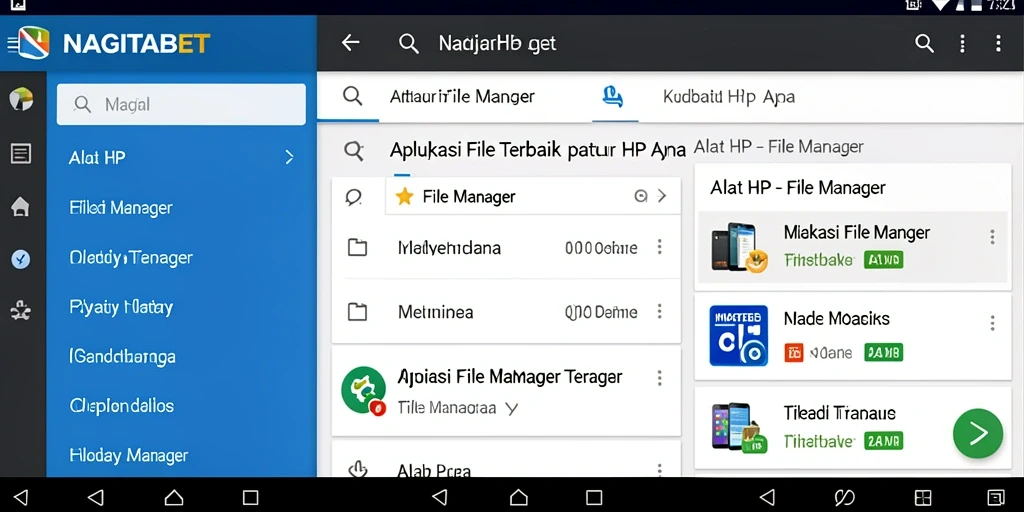Tap the leftmost Android back button
The image size is (1024, 512).
(21, 498)
